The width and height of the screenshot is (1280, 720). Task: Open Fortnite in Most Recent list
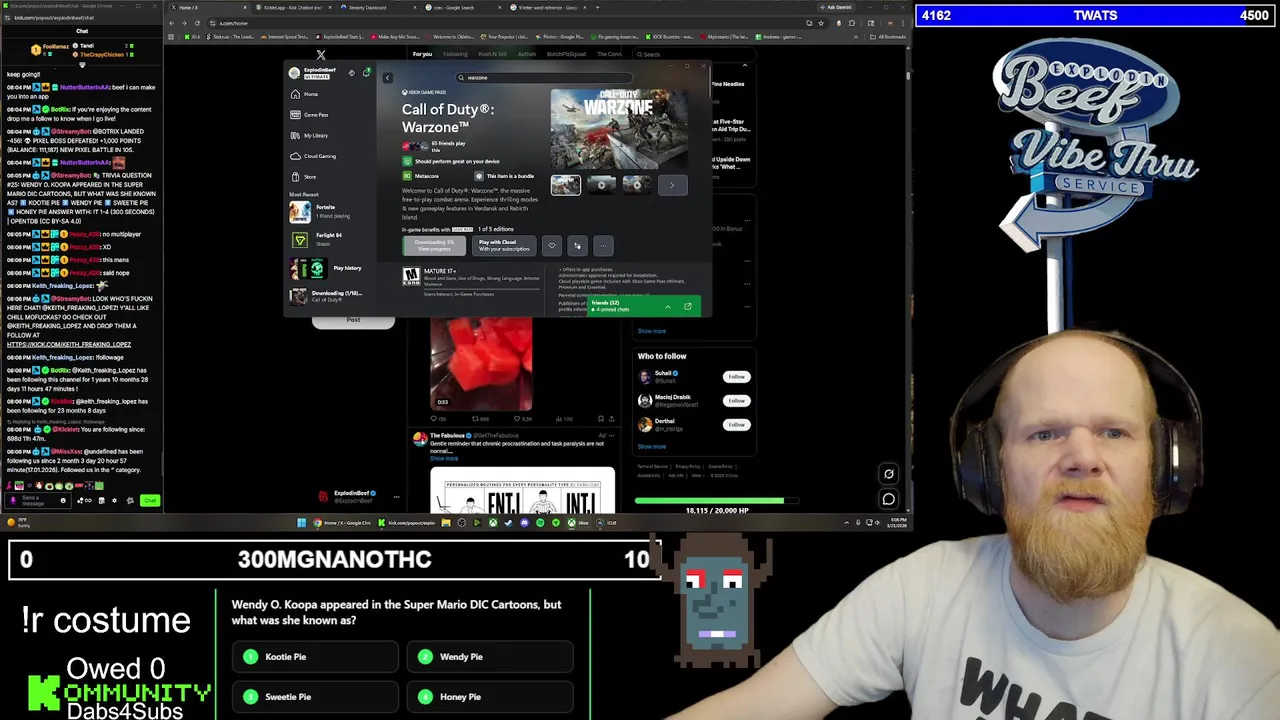pos(326,211)
